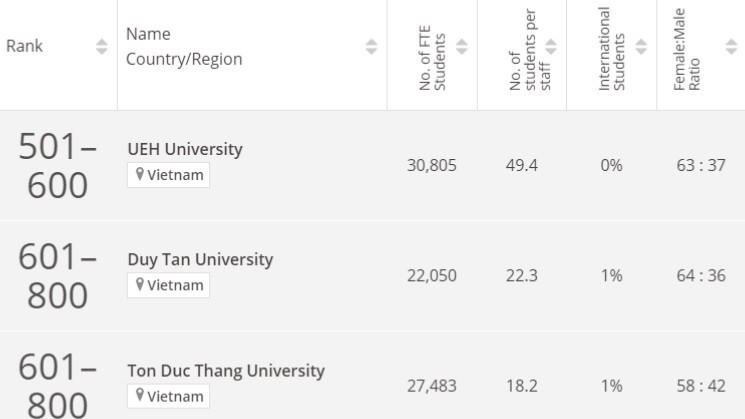Click the 501–600 rank for UEH University
745x419 pixels.
coord(57,165)
